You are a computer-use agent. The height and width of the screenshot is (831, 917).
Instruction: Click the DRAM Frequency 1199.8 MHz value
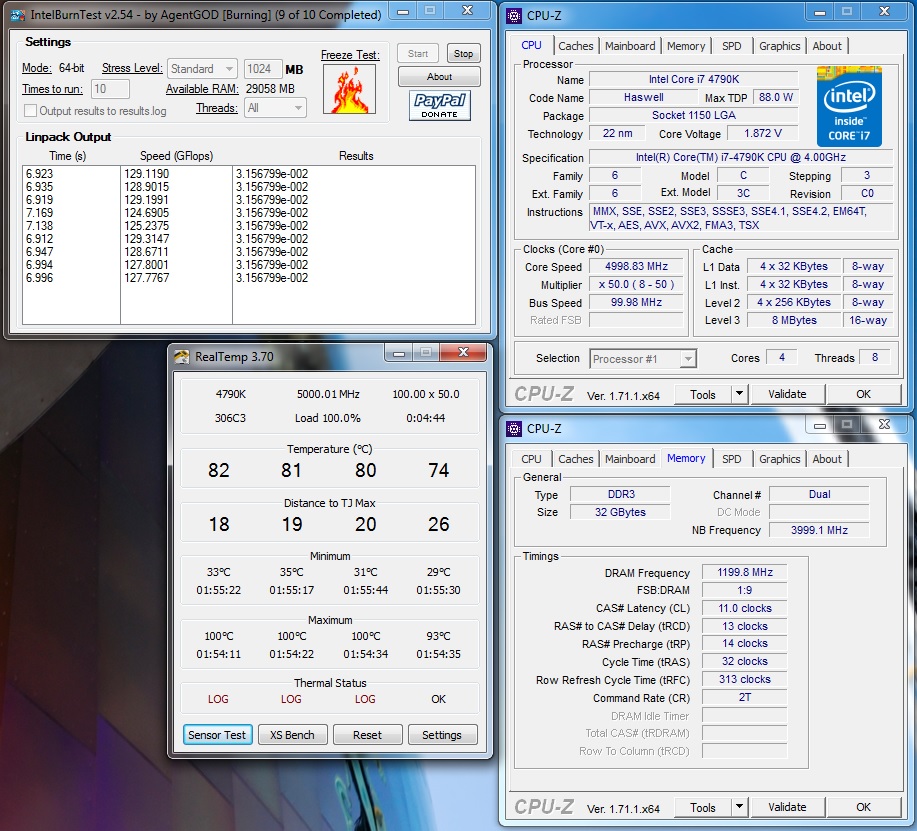tap(745, 573)
